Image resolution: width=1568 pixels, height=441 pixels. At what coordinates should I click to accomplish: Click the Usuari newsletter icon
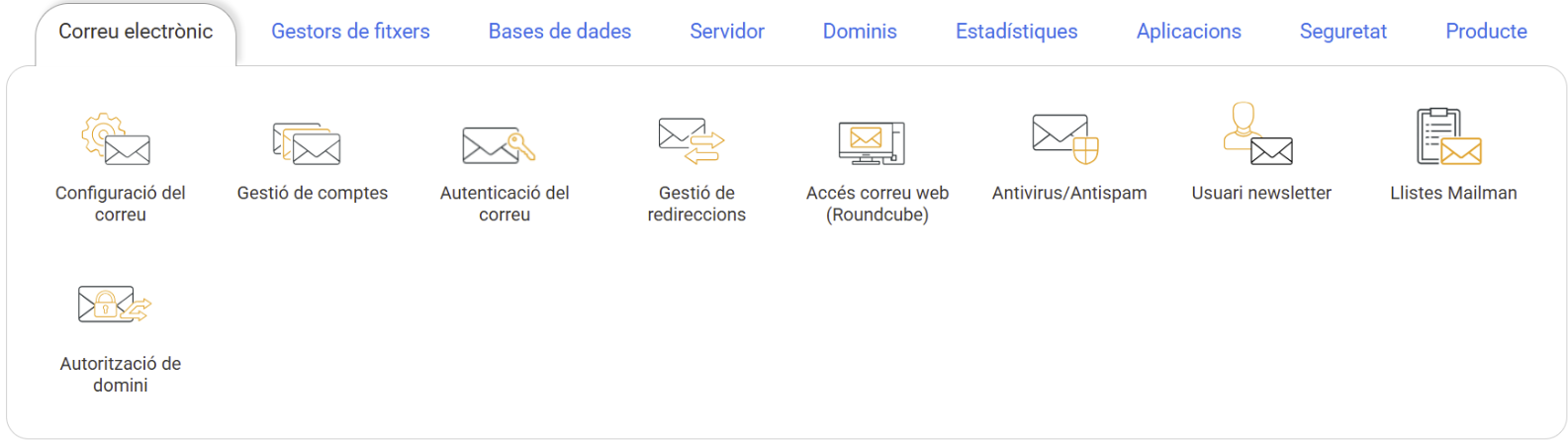1257,133
